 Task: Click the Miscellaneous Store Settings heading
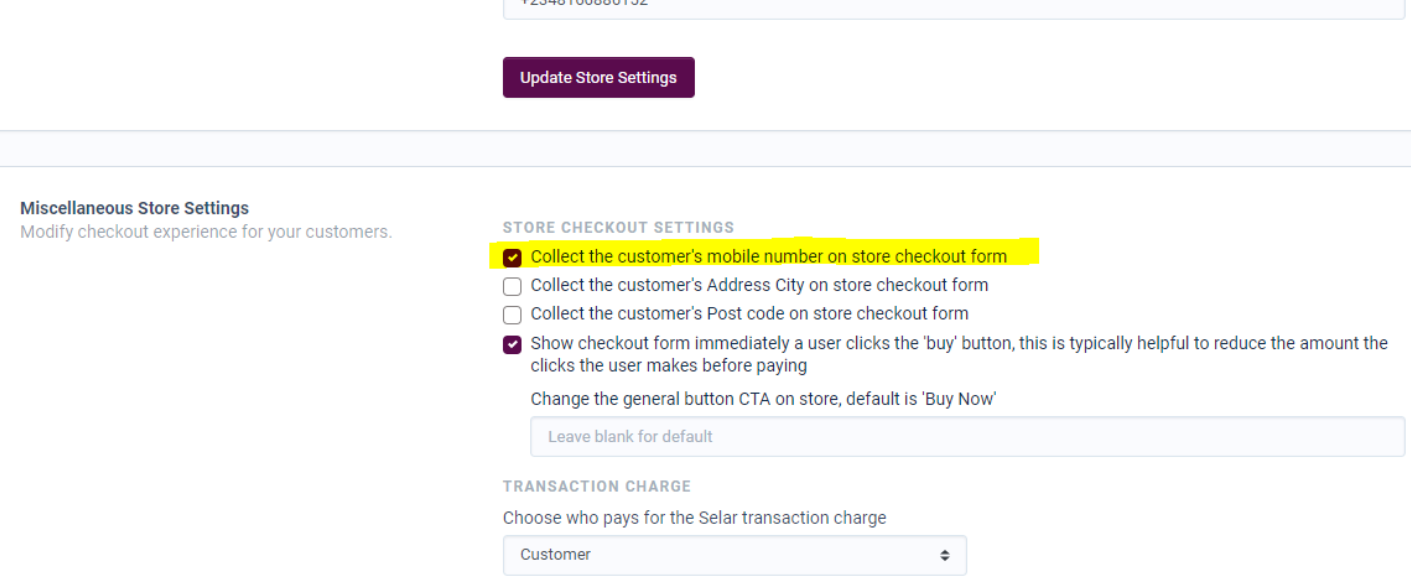[135, 208]
